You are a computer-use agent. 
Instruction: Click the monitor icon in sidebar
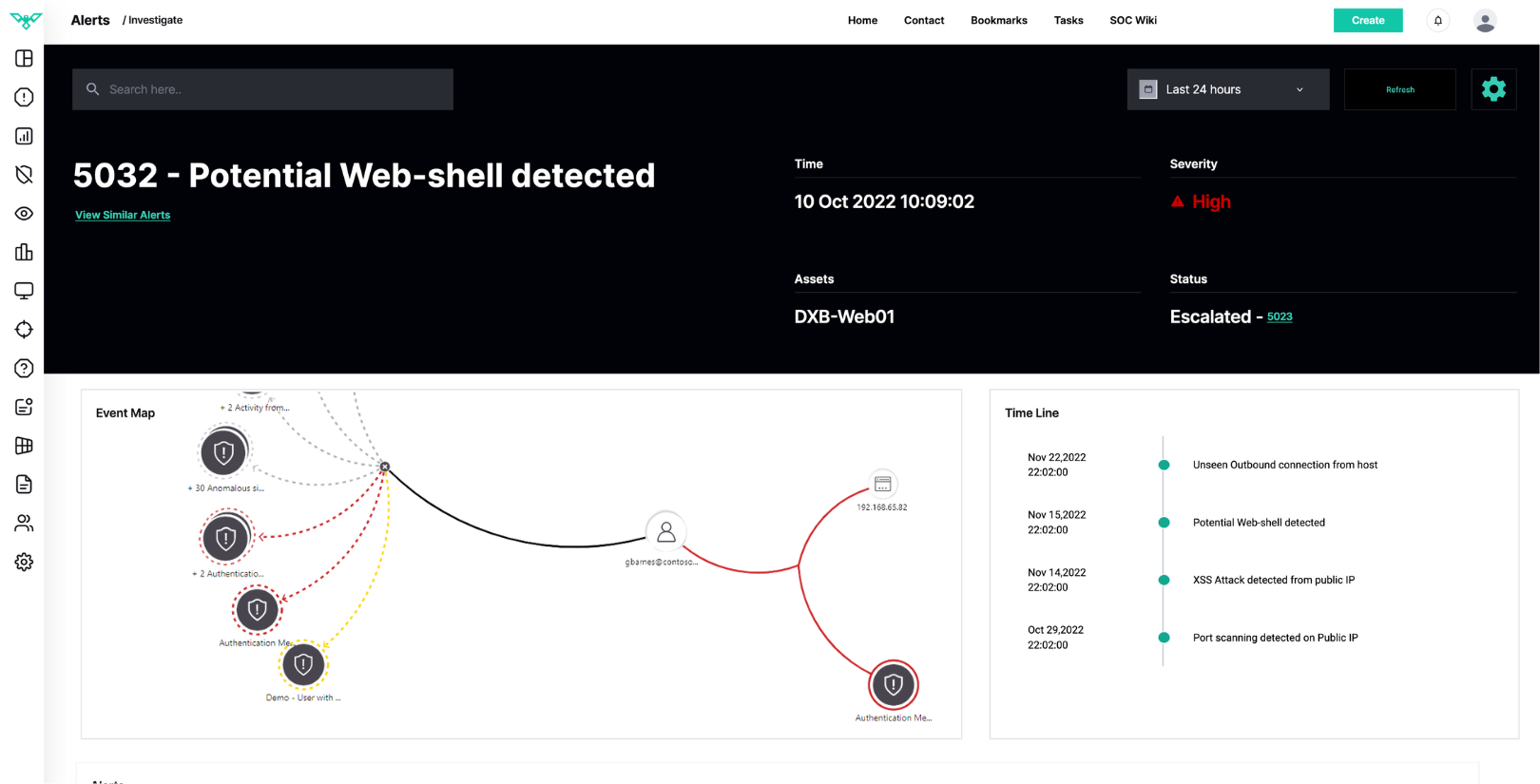24,291
